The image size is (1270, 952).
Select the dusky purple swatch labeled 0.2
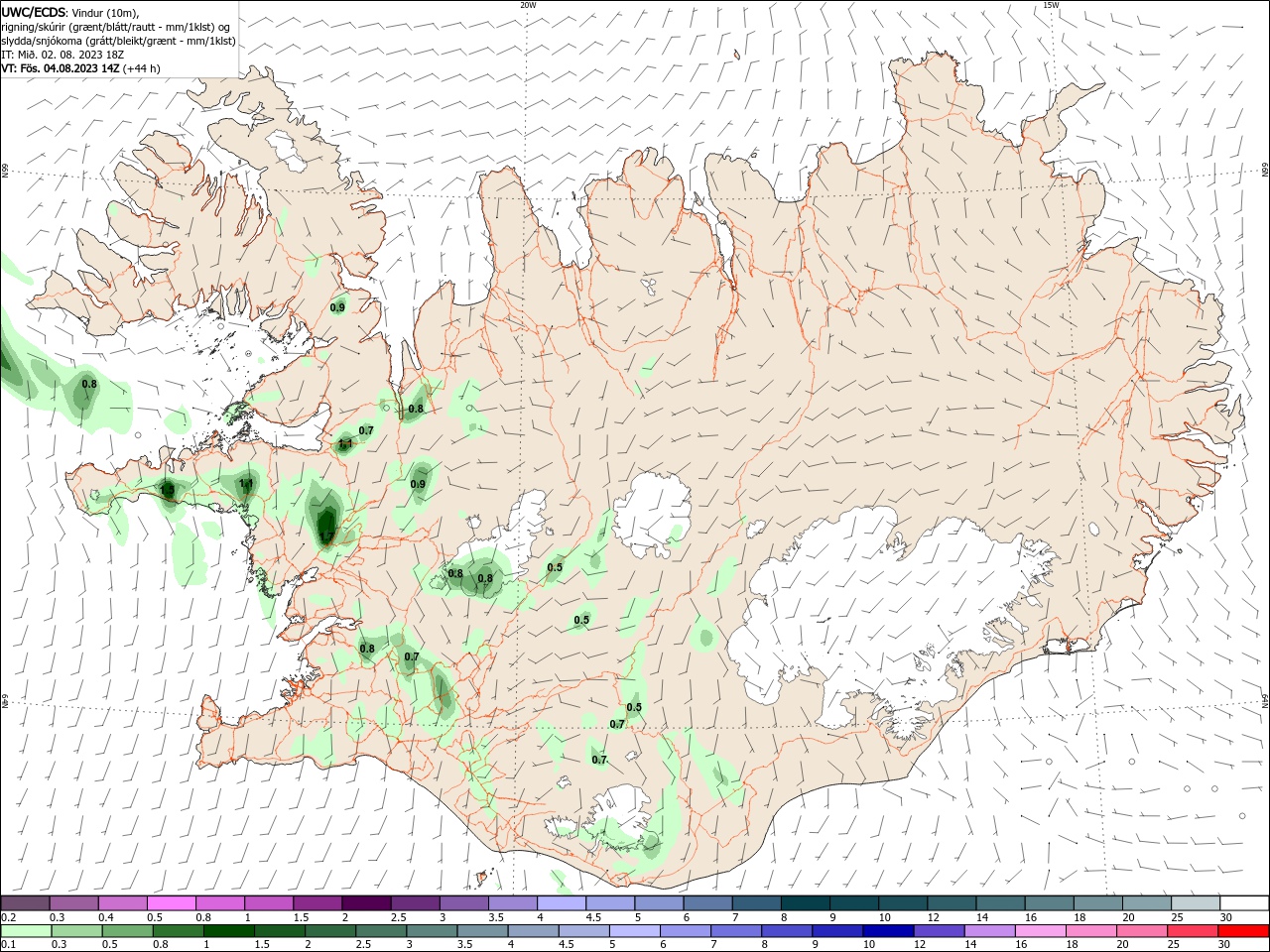(x=25, y=902)
